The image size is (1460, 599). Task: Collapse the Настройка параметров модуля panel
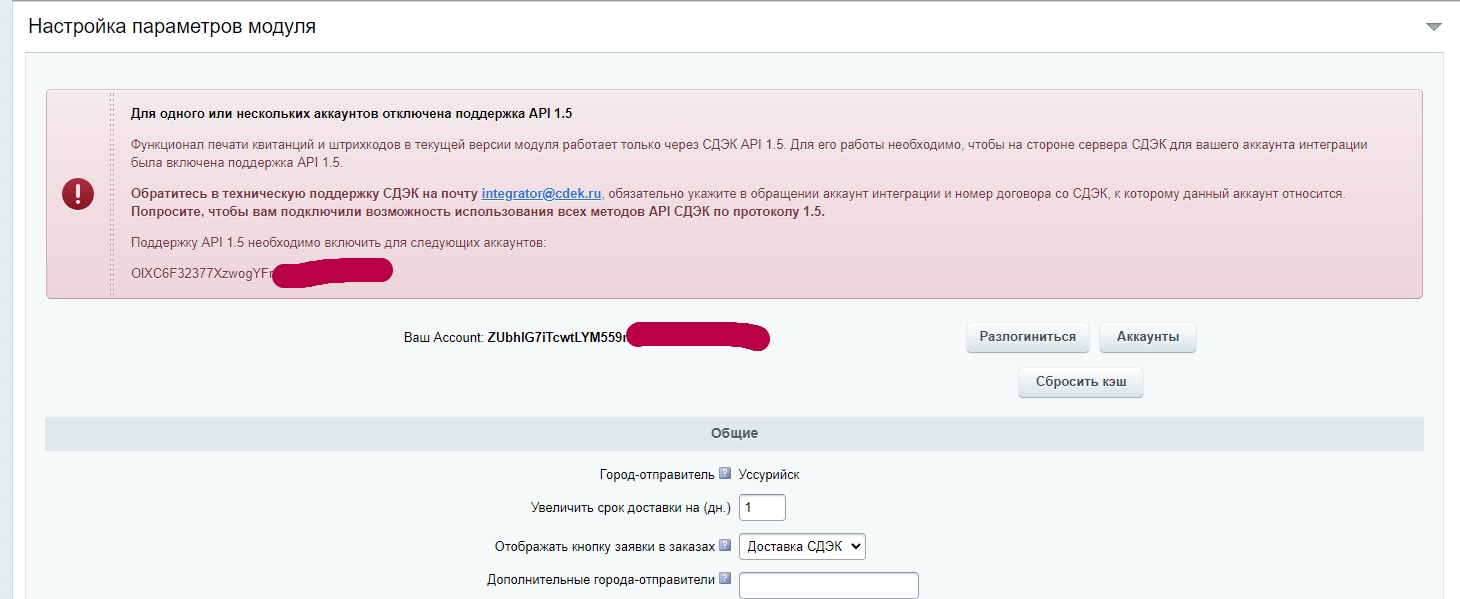pos(1433,27)
